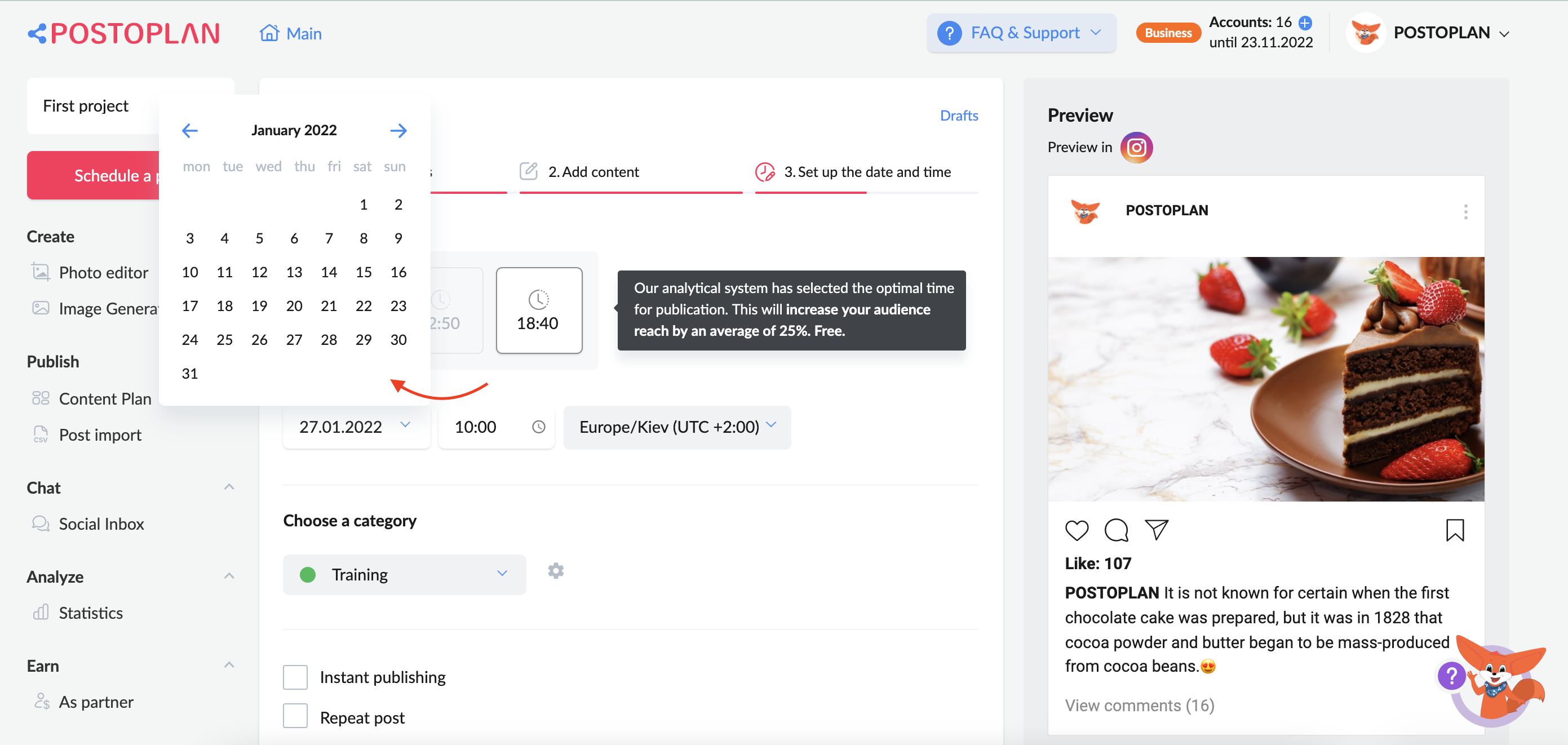Click the Add content pencil icon
Screen dimensions: 1568x745
point(528,171)
